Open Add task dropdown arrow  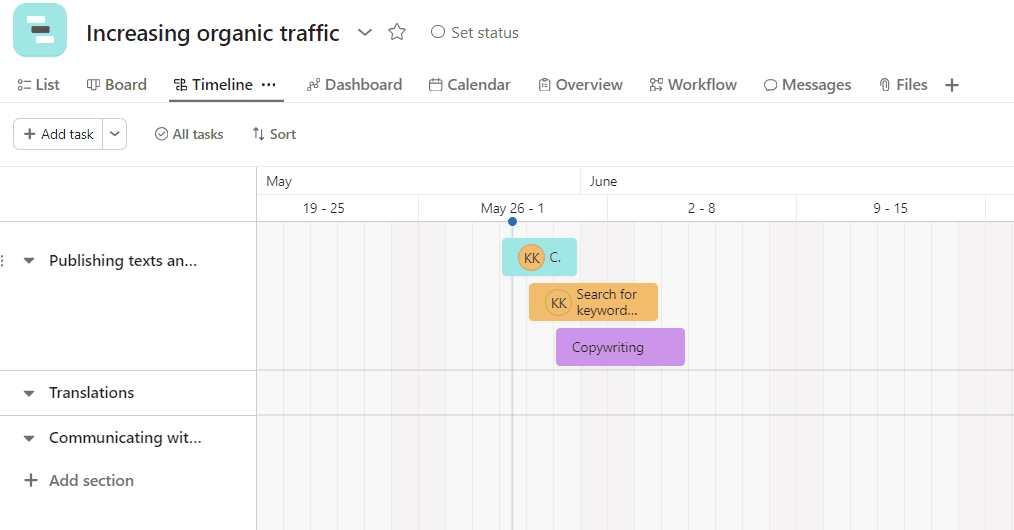(115, 134)
